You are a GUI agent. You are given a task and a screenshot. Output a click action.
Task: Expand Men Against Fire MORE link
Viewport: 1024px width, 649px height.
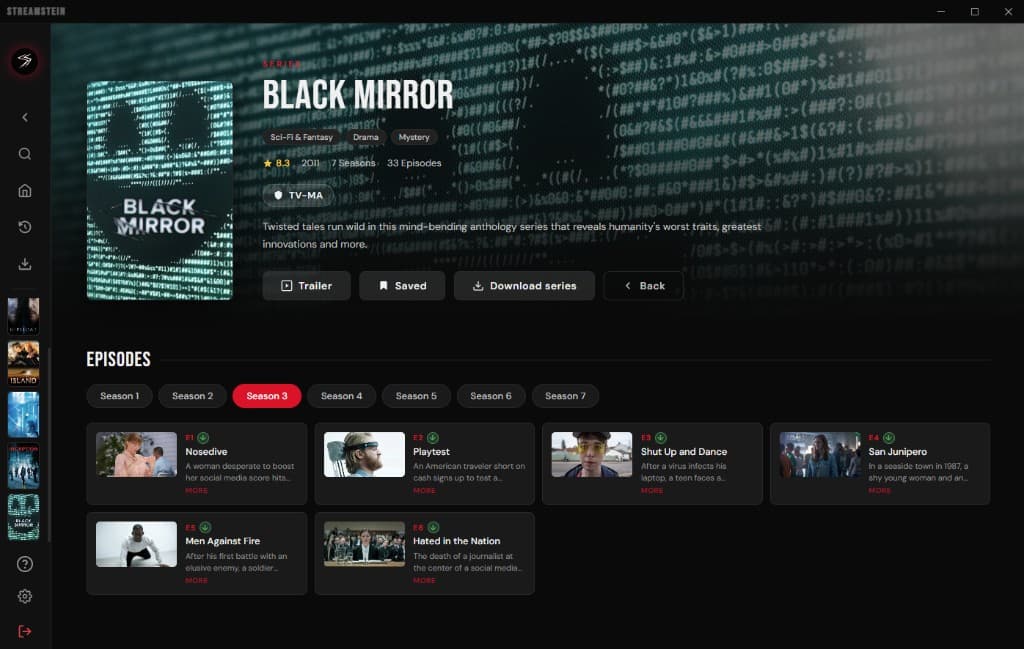coord(196,580)
